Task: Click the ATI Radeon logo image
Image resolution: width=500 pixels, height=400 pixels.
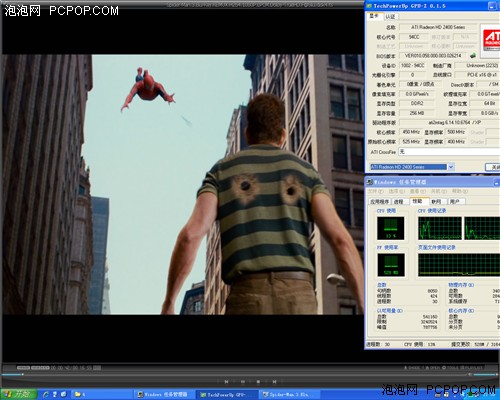Action: click(x=491, y=38)
